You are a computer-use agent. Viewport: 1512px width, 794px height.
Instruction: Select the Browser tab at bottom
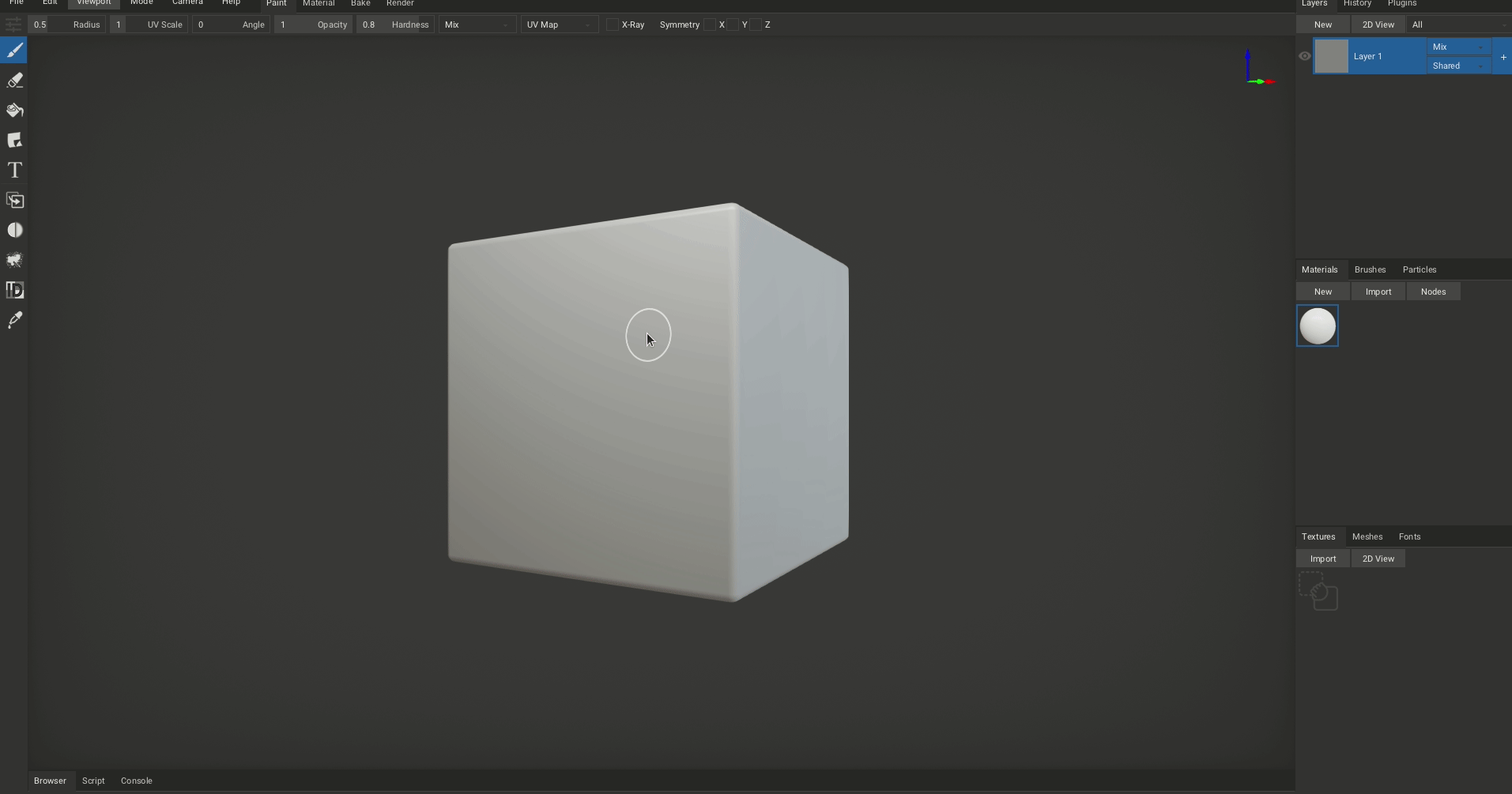coord(50,781)
